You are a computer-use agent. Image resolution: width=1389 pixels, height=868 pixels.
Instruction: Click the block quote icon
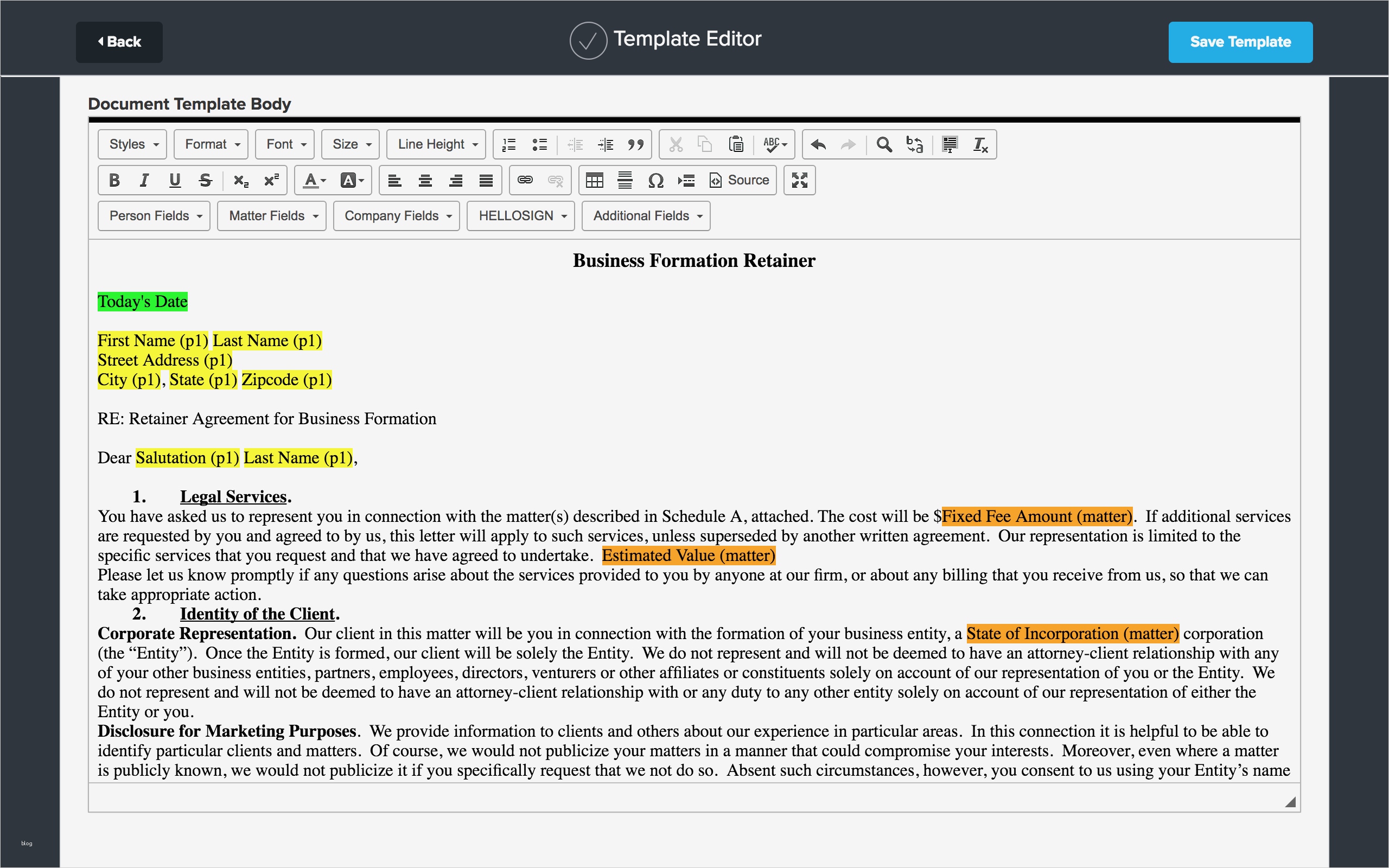635,144
